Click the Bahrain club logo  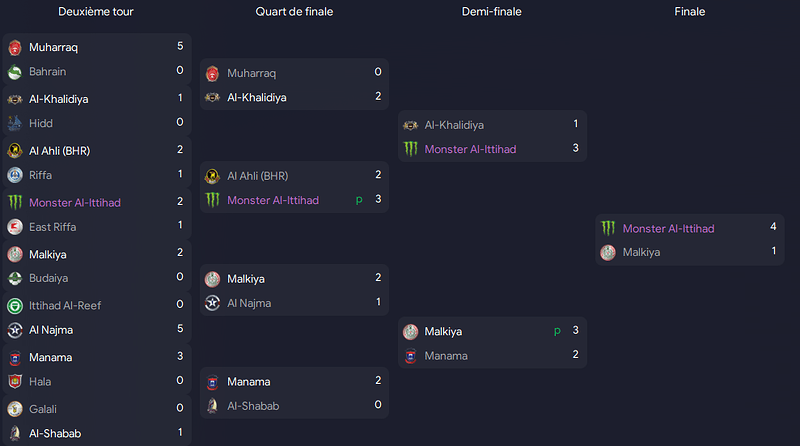[x=15, y=72]
